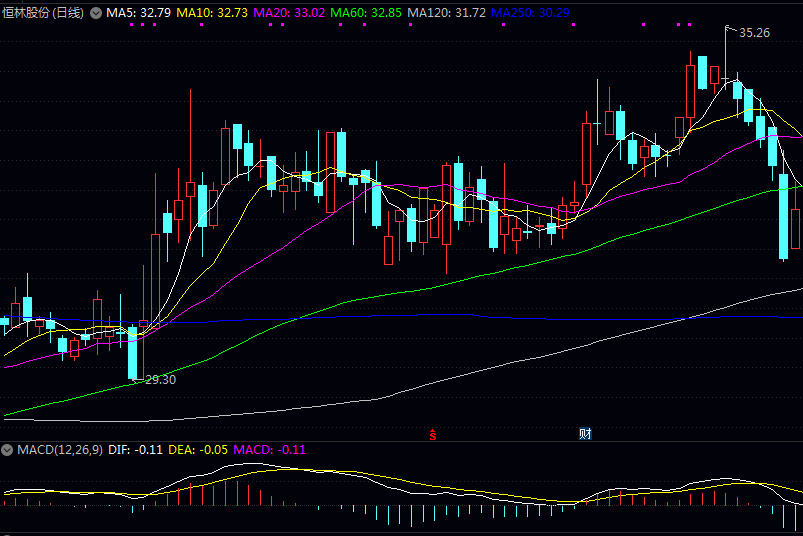
Task: Click the 恒林股份 (日线) chart title
Action: (x=43, y=13)
